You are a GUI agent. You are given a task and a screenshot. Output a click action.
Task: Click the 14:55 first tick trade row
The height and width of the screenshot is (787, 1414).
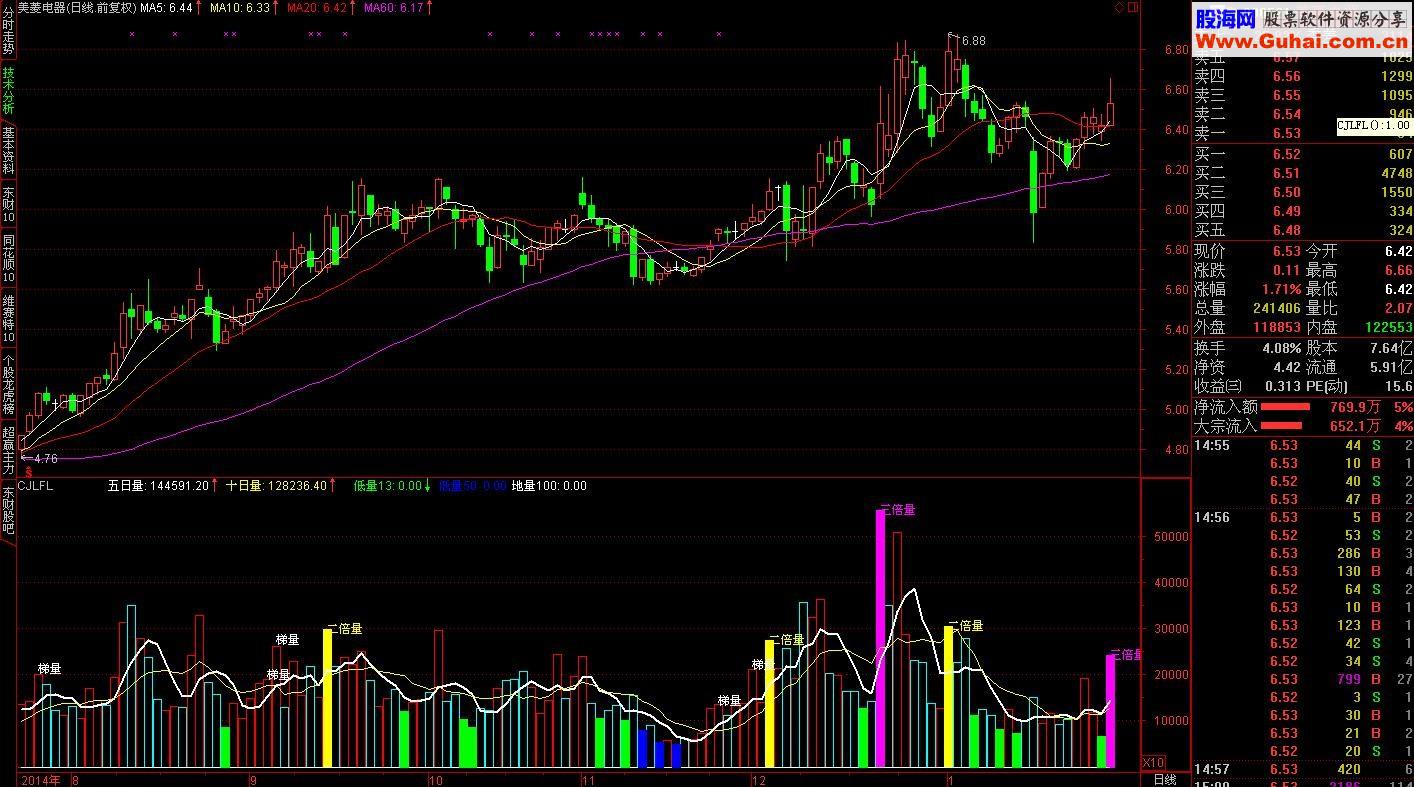[x=1303, y=445]
